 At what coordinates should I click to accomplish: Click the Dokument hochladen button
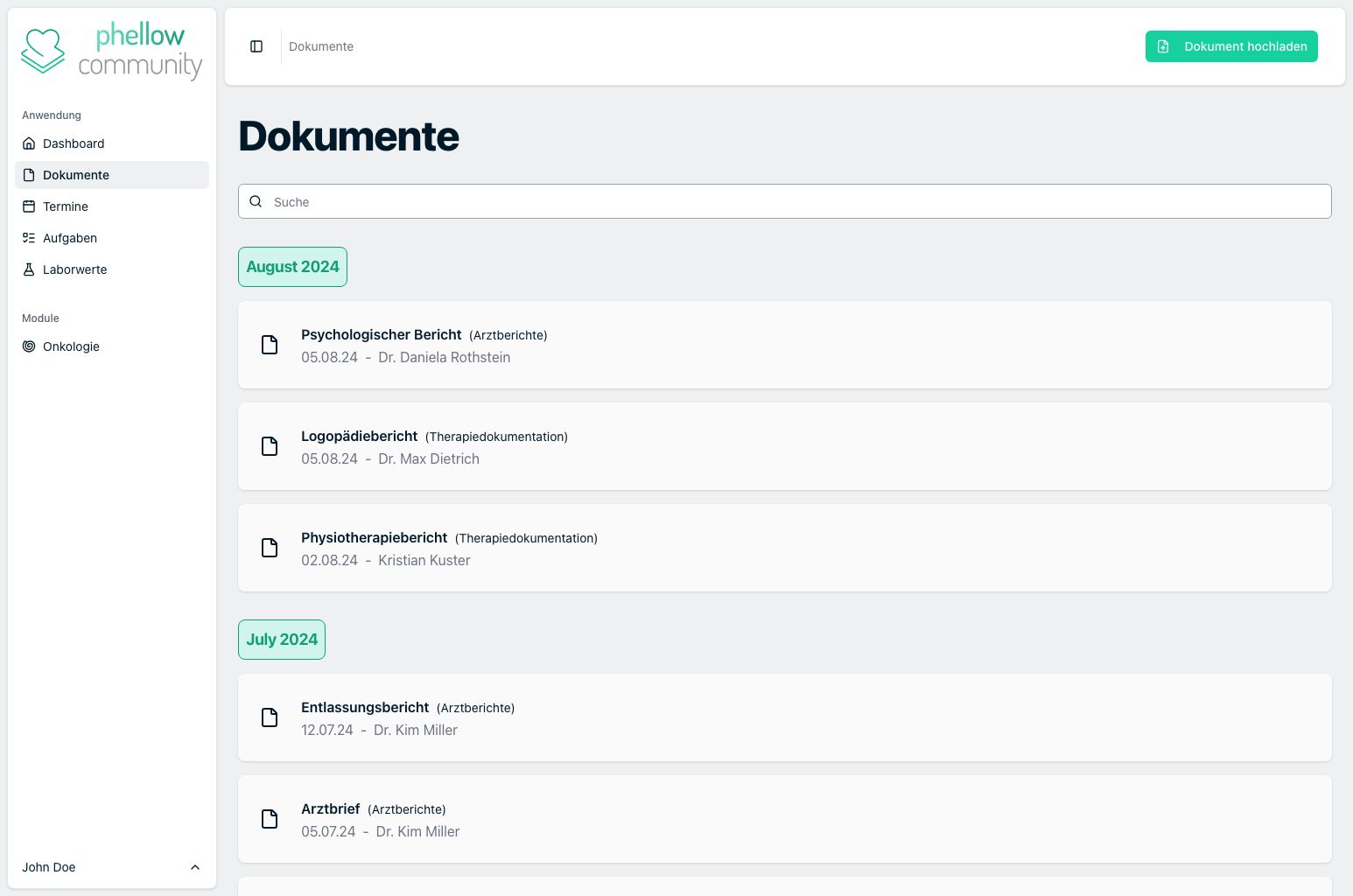pyautogui.click(x=1231, y=46)
